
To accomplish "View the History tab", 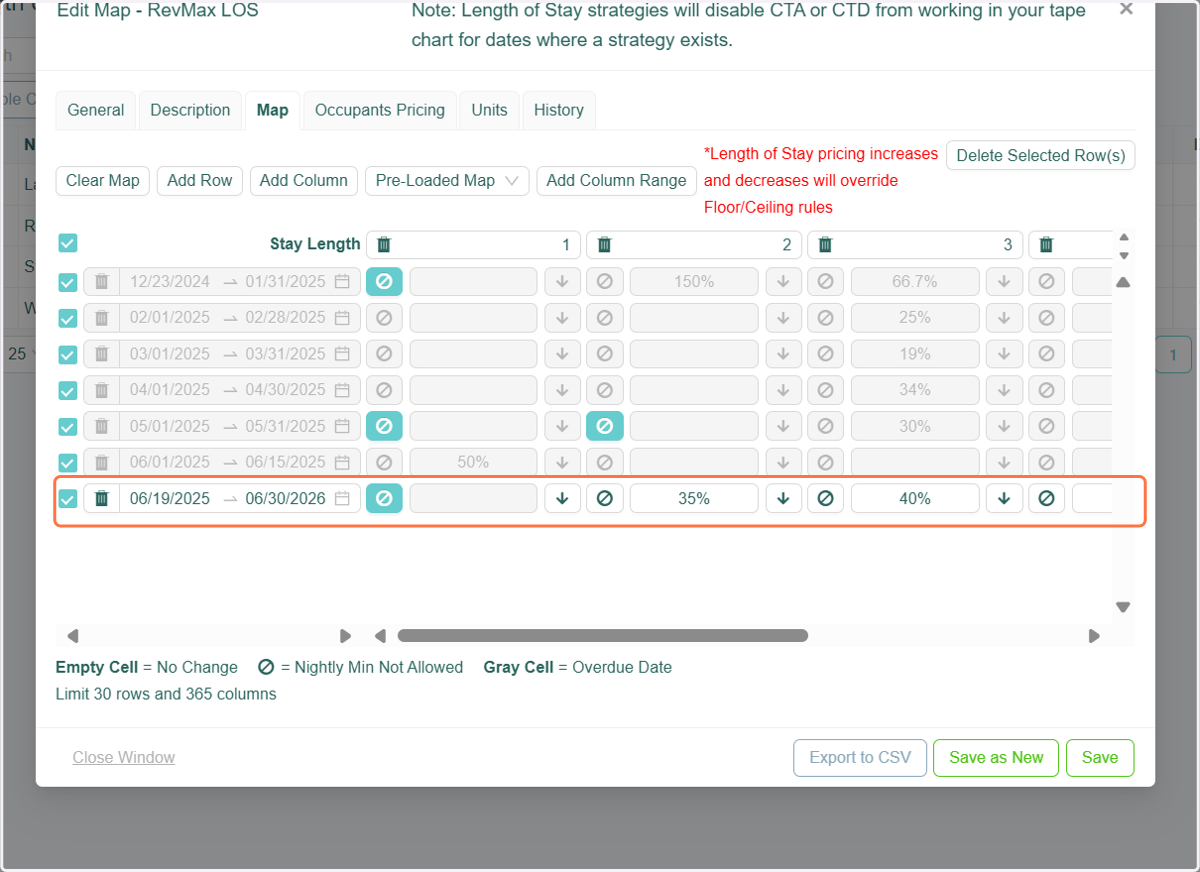I will [559, 110].
